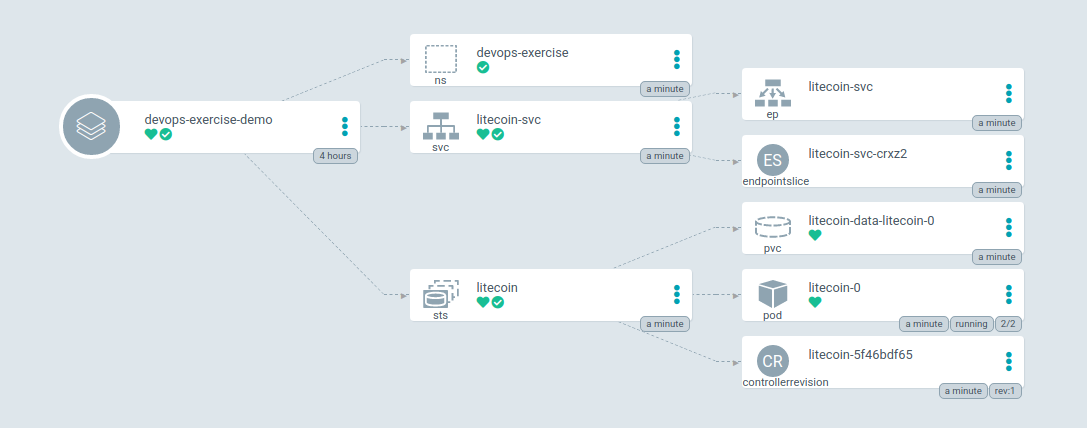Select the litecoin statefulset node title
The height and width of the screenshot is (428, 1087).
(497, 287)
